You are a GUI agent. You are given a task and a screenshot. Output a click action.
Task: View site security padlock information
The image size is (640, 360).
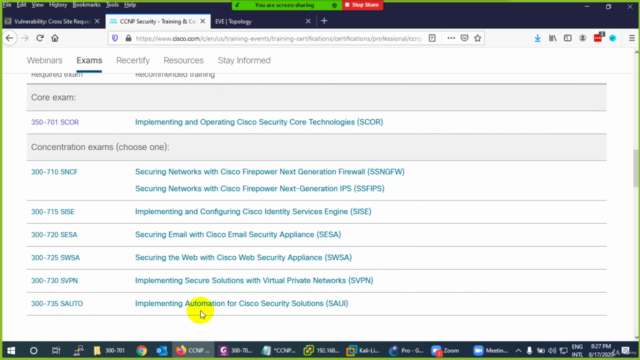[128, 38]
